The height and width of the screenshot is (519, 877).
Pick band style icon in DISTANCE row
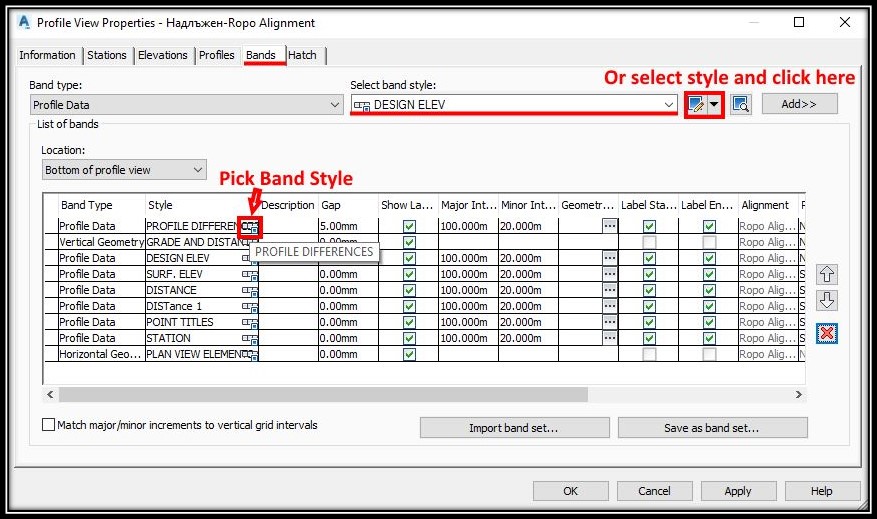coord(250,290)
